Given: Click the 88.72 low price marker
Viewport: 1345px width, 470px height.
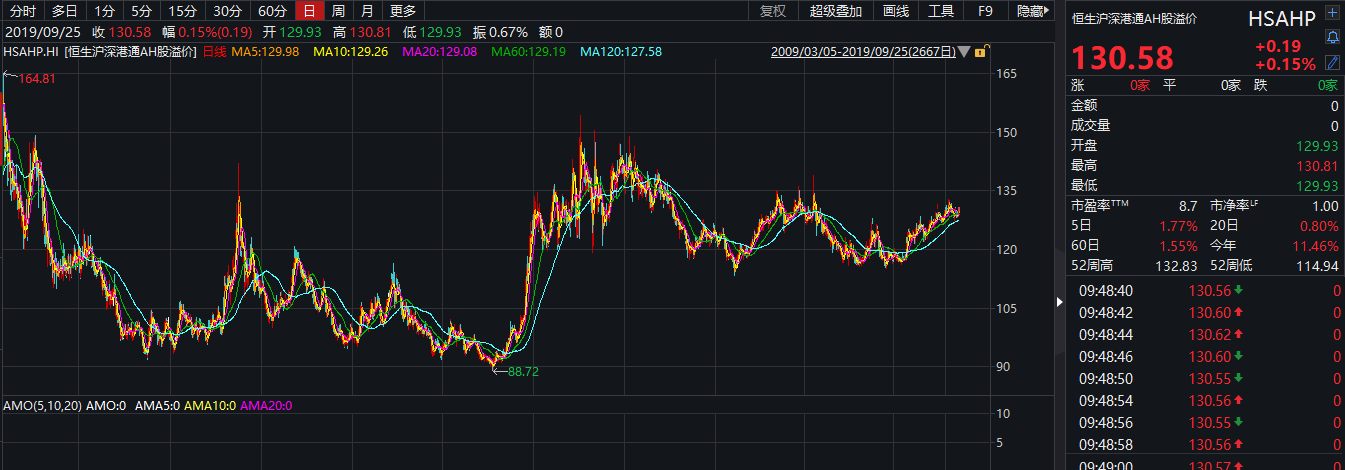Looking at the screenshot, I should point(523,371).
